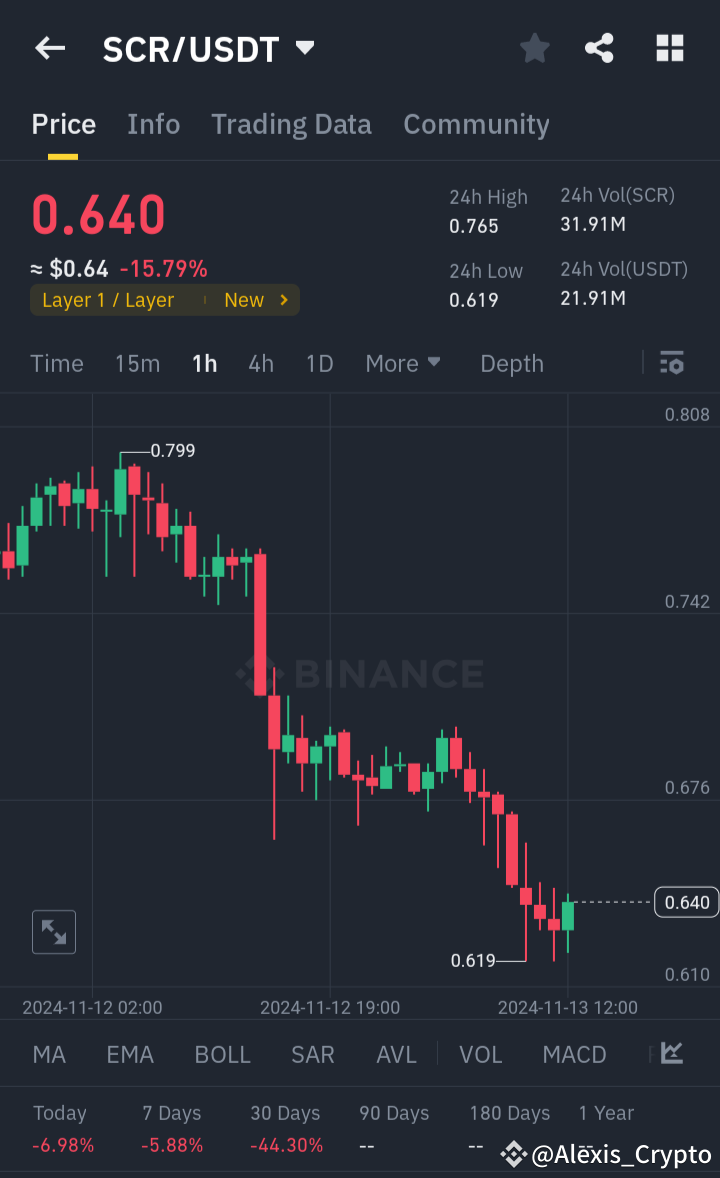
Task: Enable the VOL indicator
Action: tap(480, 1054)
